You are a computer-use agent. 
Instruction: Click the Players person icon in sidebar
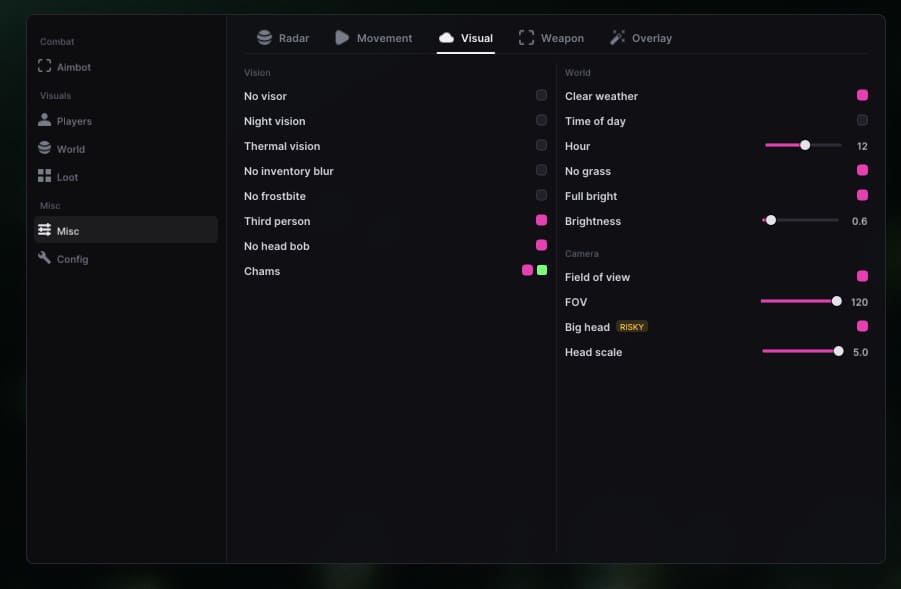pyautogui.click(x=44, y=120)
